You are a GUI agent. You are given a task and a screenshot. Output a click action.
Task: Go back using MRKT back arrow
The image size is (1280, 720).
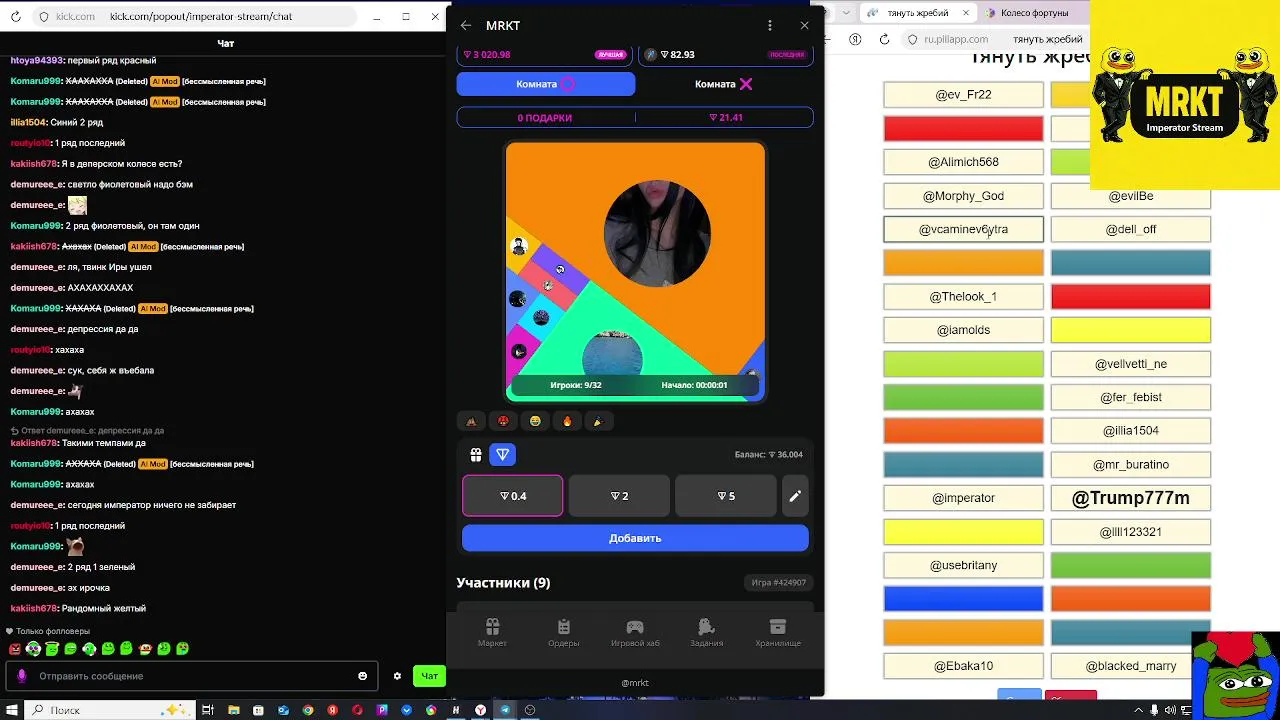[466, 25]
